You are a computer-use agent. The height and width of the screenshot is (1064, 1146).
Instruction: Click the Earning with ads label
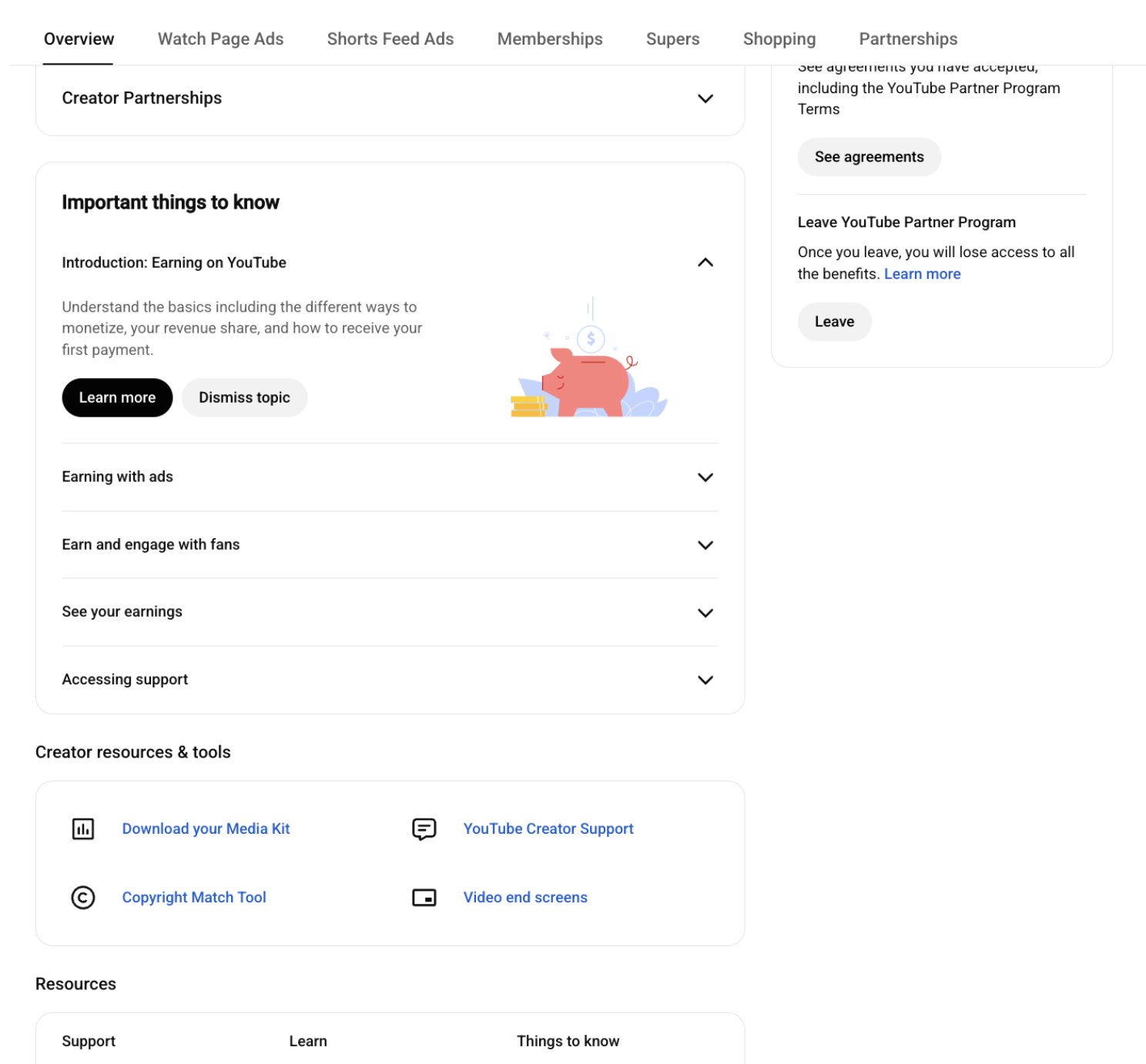tap(117, 477)
